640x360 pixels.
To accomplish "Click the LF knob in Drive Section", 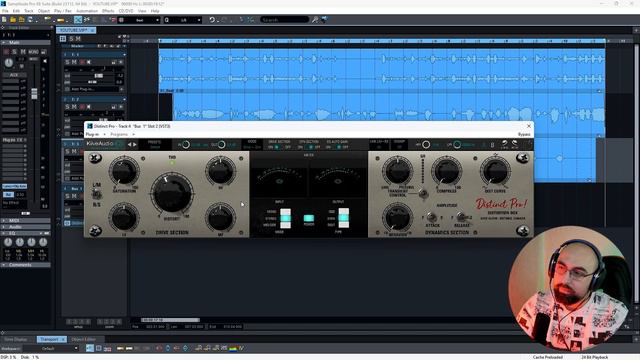I will point(124,218).
